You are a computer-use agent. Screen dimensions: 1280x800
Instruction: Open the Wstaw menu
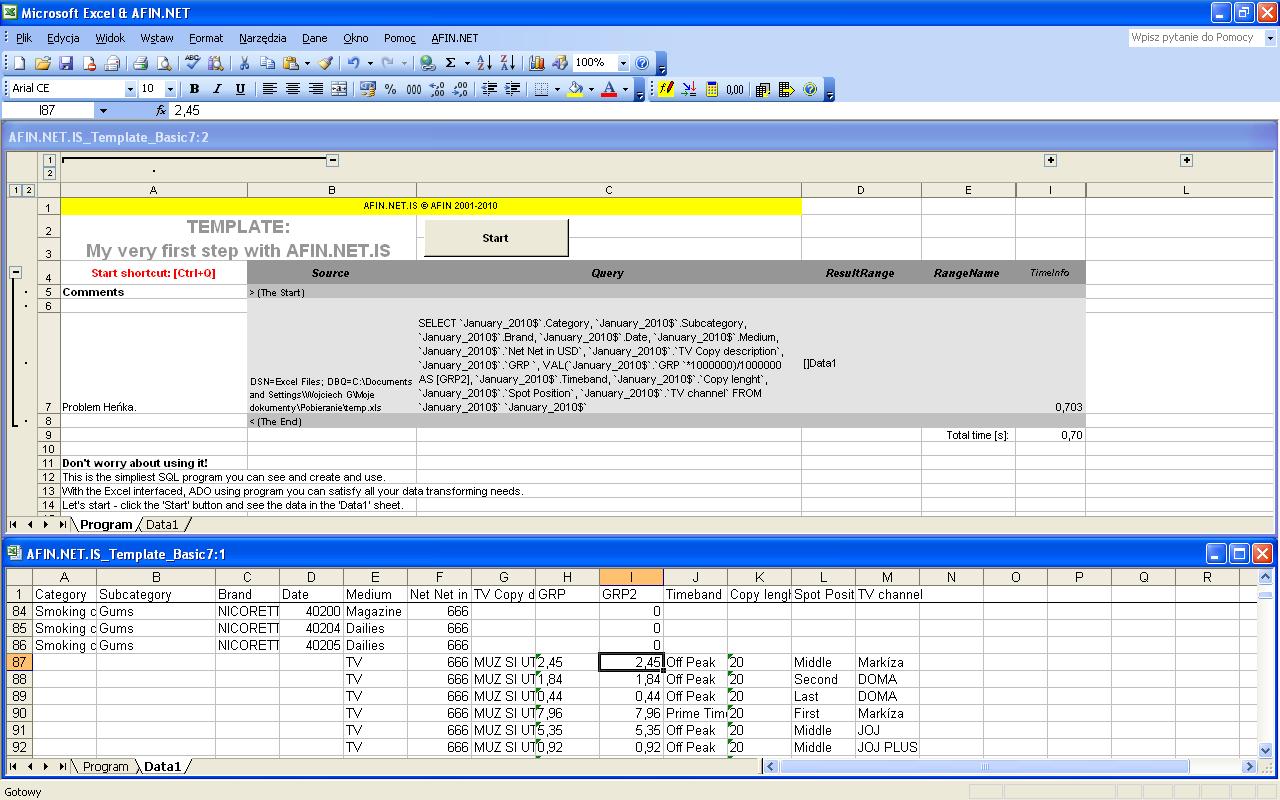click(x=157, y=38)
